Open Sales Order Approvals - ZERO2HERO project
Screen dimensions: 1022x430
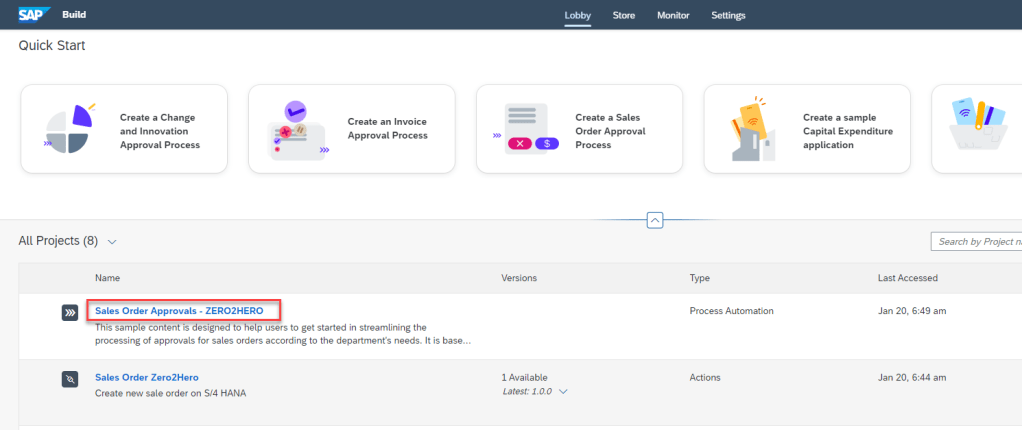tap(179, 311)
